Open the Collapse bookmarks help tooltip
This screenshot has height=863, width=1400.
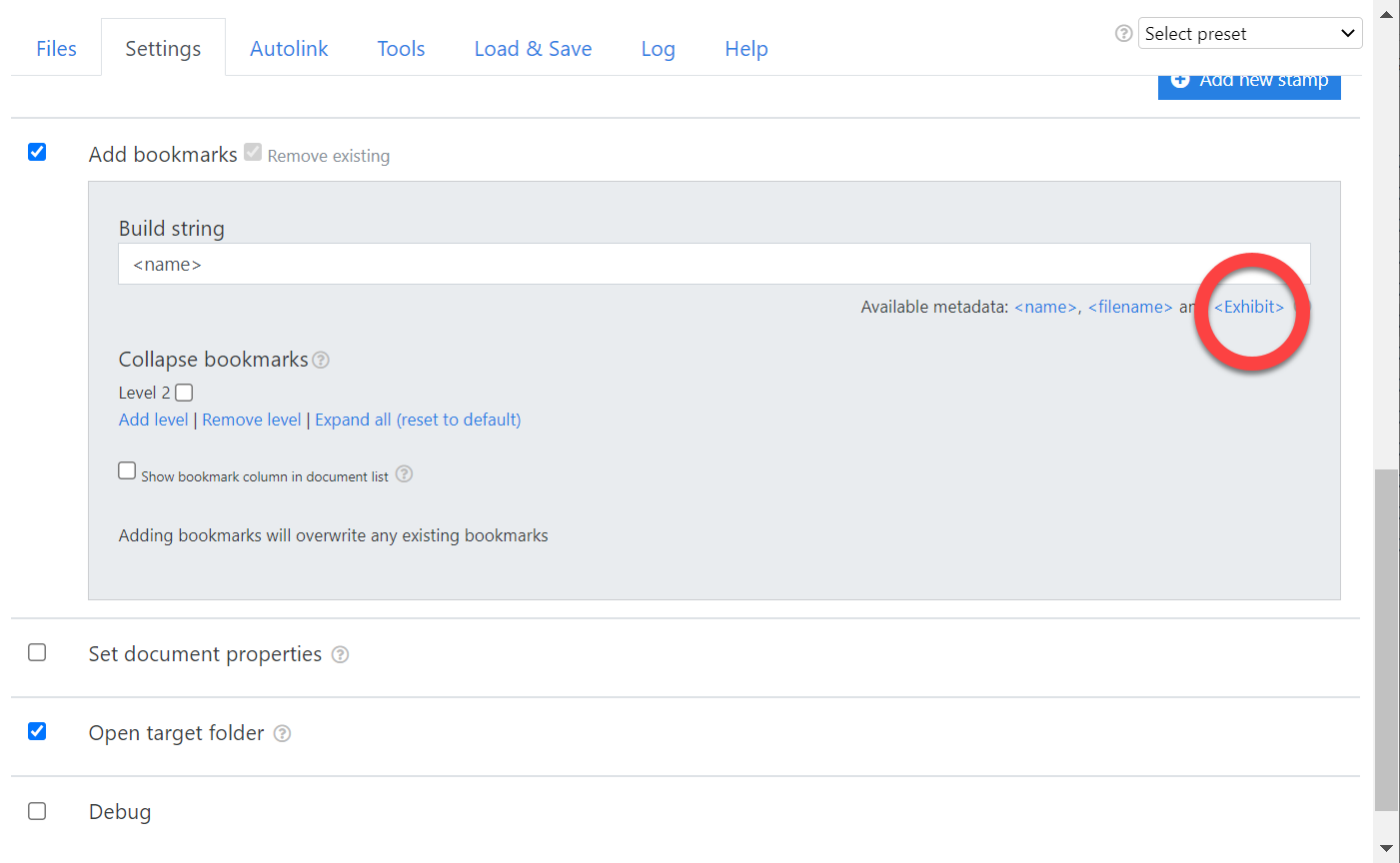pos(321,360)
